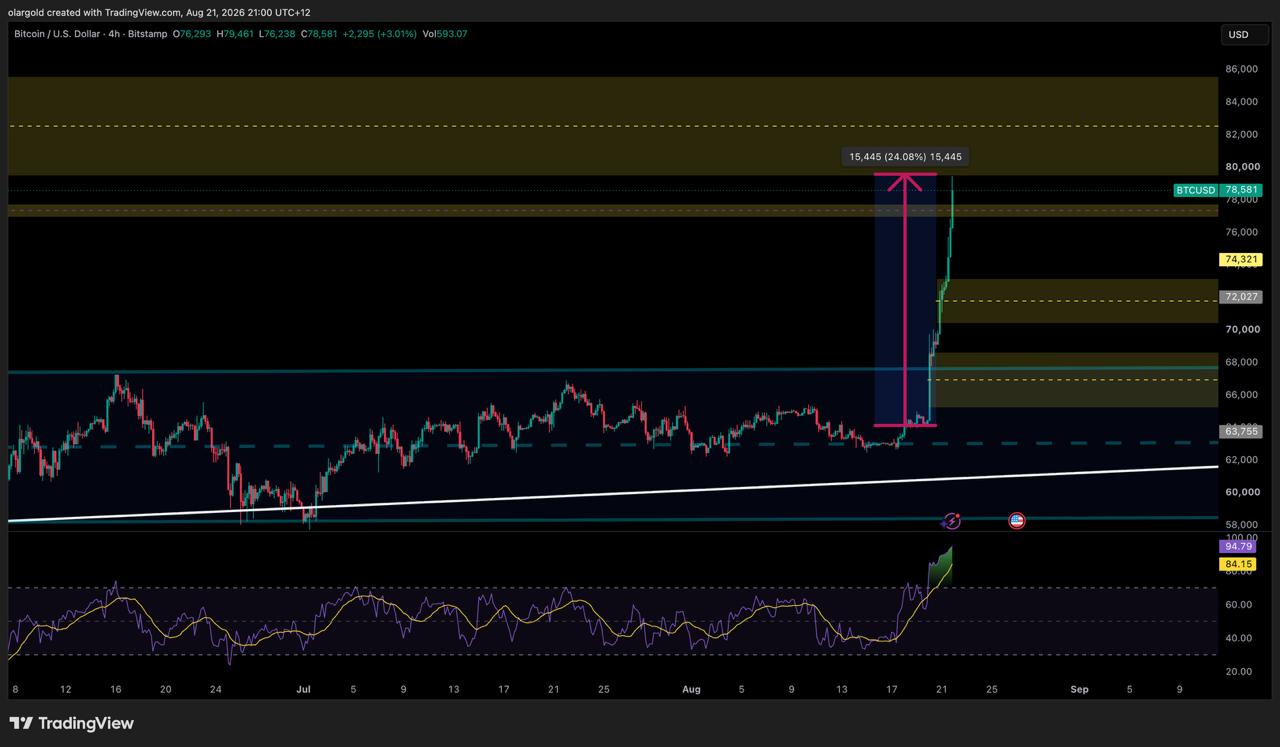Click the 84,000 price axis label
The width and height of the screenshot is (1280, 747).
1241,102
